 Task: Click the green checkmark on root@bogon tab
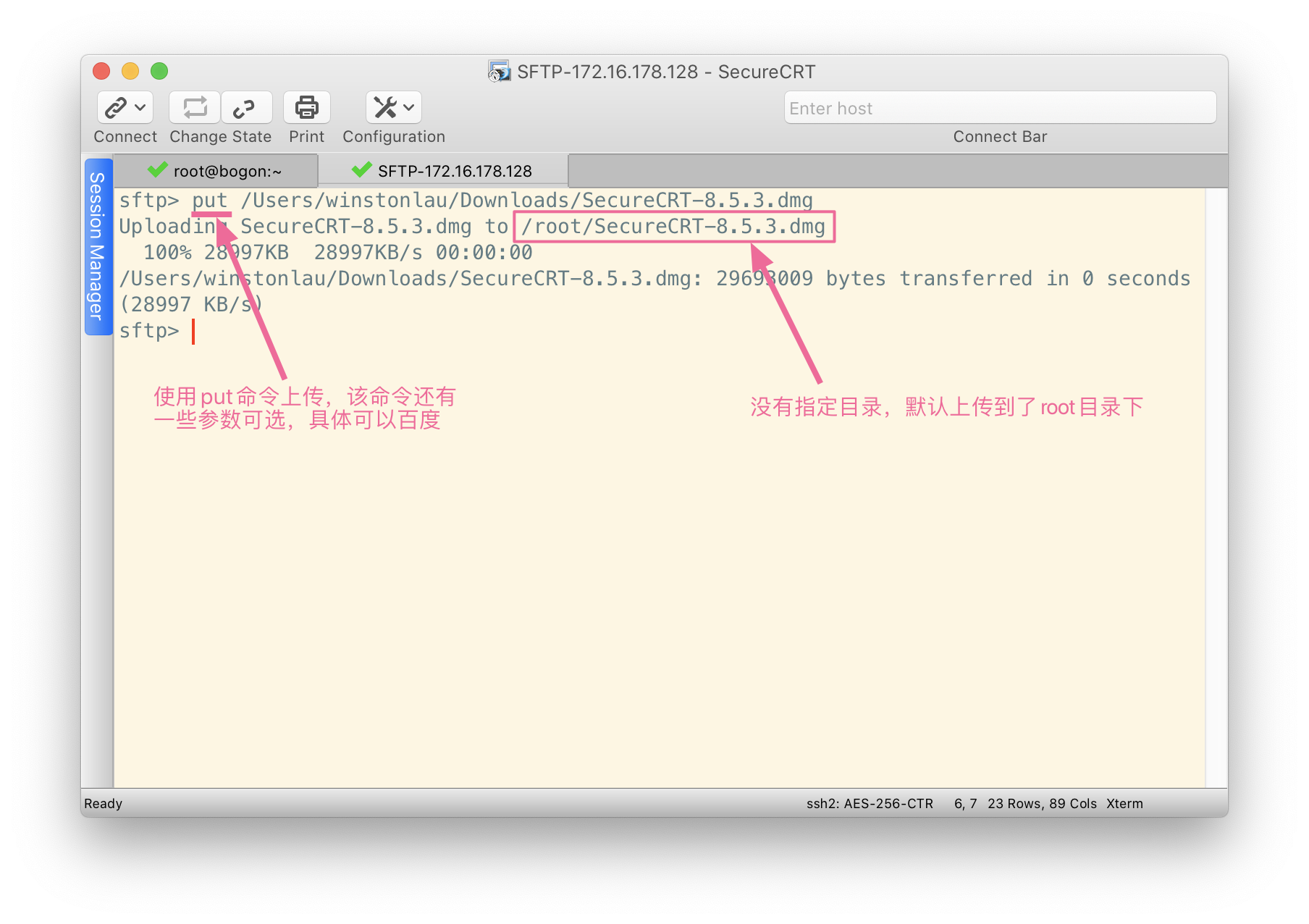click(157, 169)
